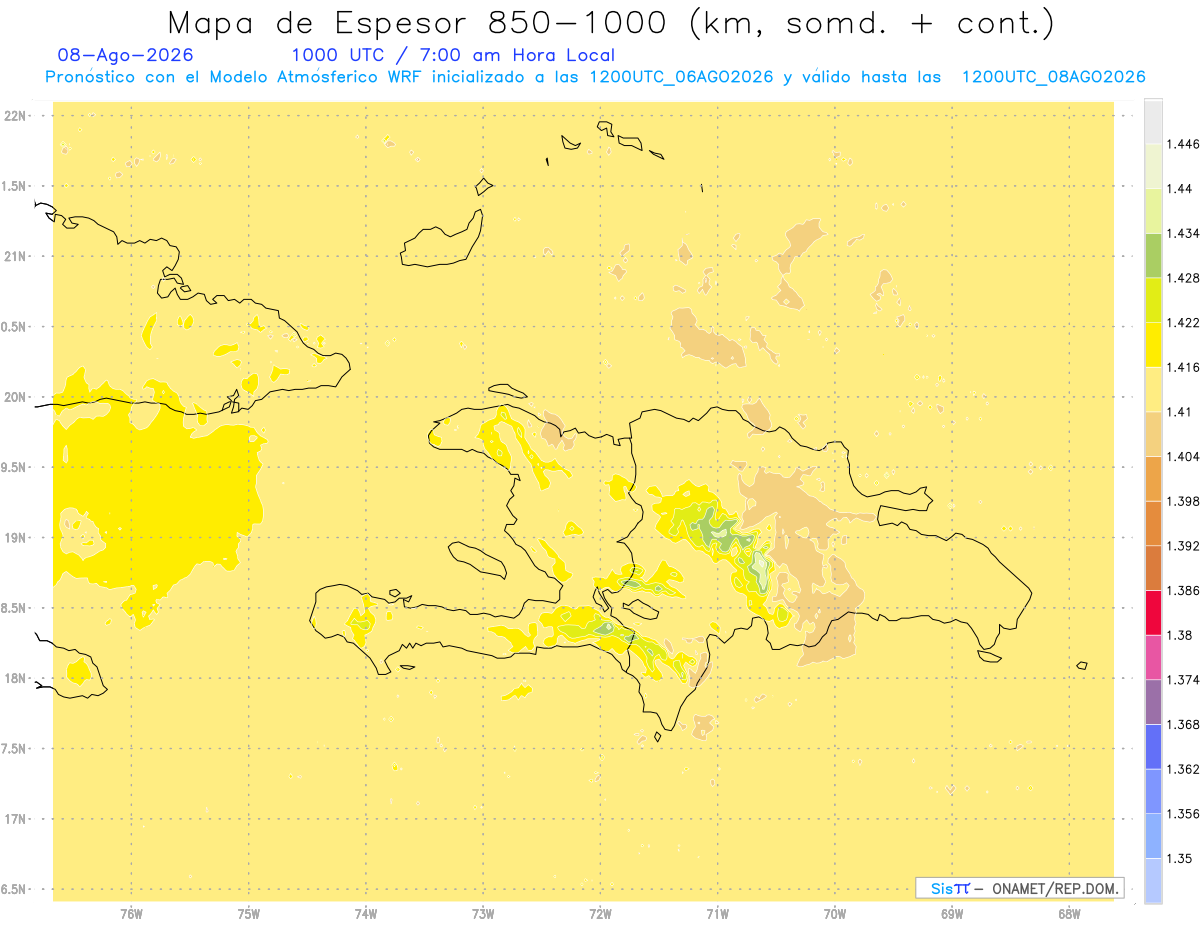Click the colorbar value '1.422'

click(1183, 323)
